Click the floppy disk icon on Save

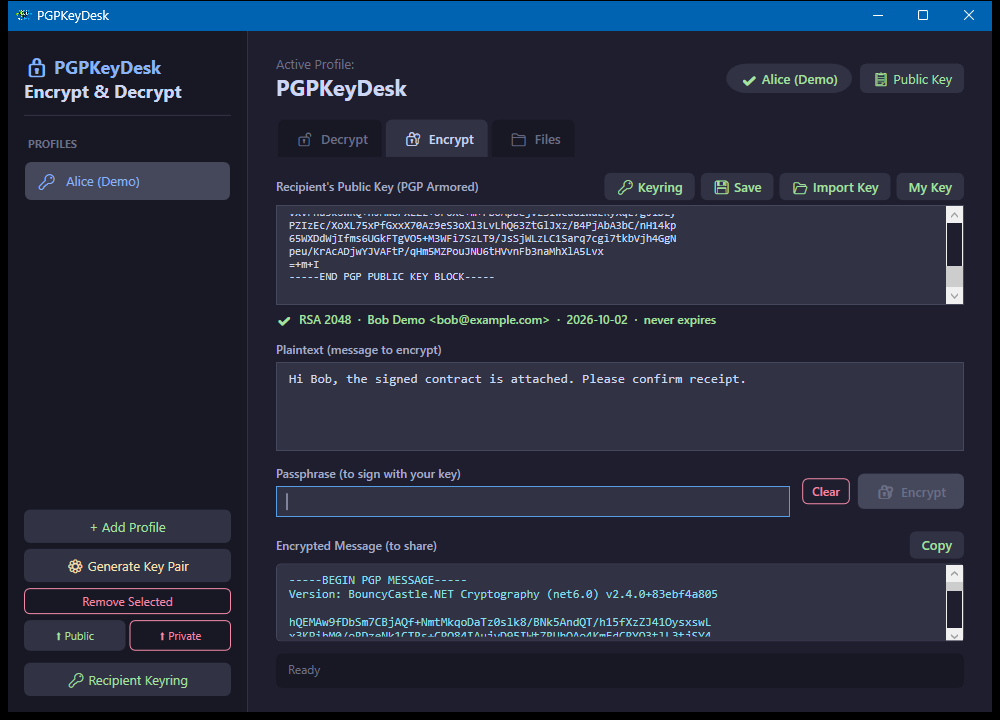pos(721,187)
